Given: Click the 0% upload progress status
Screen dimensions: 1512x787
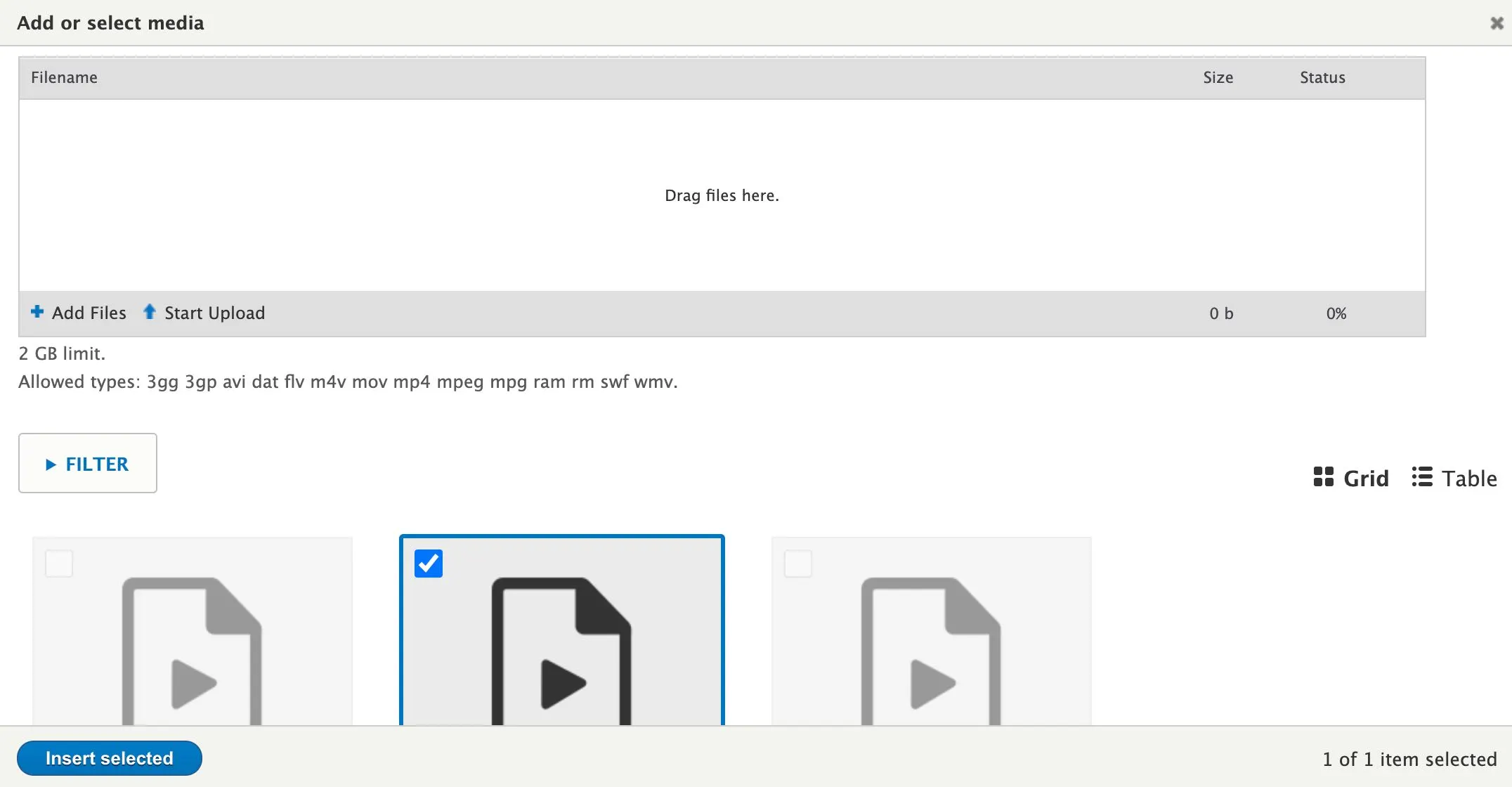Looking at the screenshot, I should 1336,313.
